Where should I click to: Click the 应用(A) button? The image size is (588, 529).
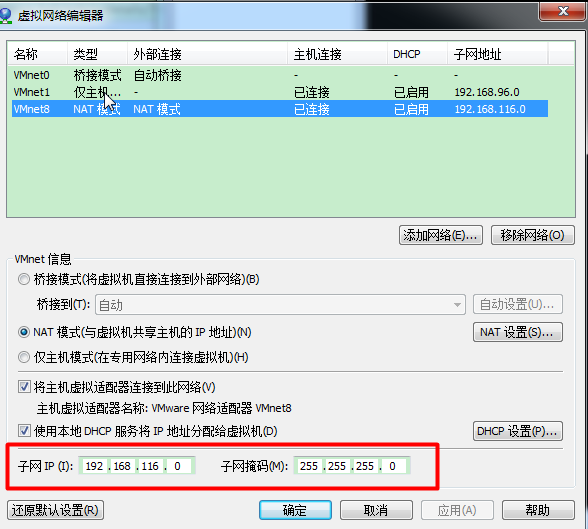[x=457, y=510]
